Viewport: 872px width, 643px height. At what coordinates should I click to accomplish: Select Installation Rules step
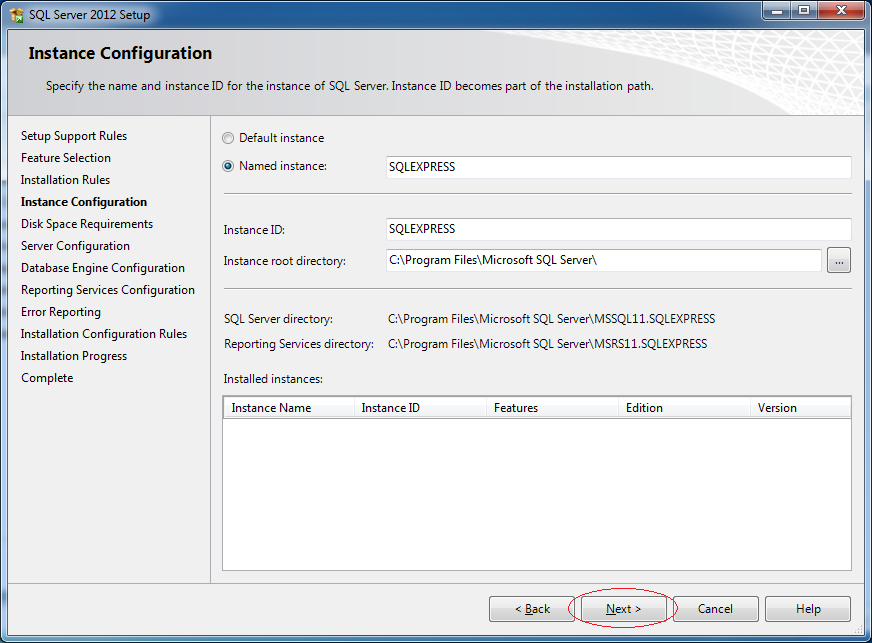point(65,180)
